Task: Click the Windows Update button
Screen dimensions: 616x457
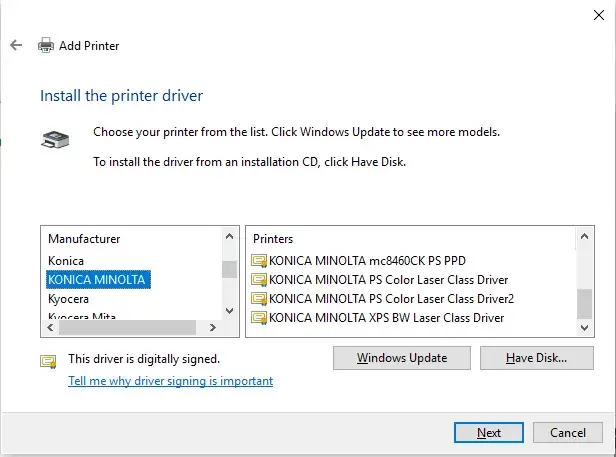Action: (x=402, y=358)
